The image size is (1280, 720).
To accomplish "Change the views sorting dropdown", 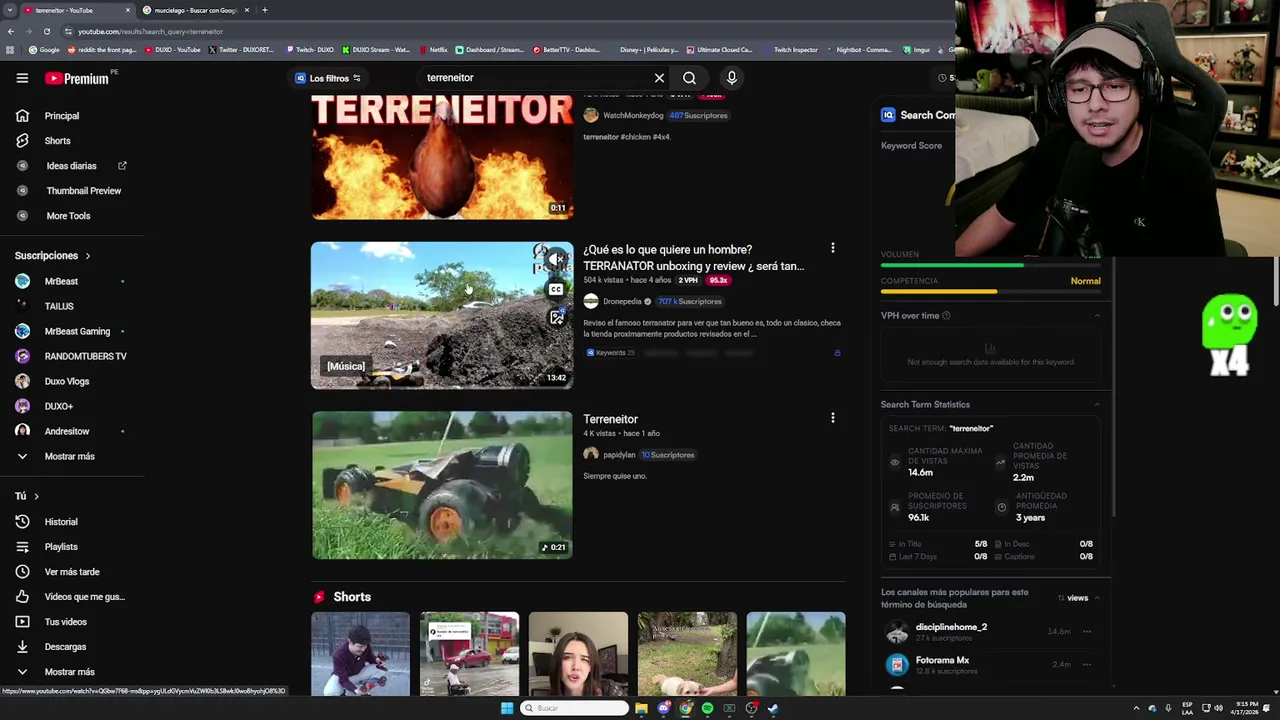I will click(x=1078, y=598).
